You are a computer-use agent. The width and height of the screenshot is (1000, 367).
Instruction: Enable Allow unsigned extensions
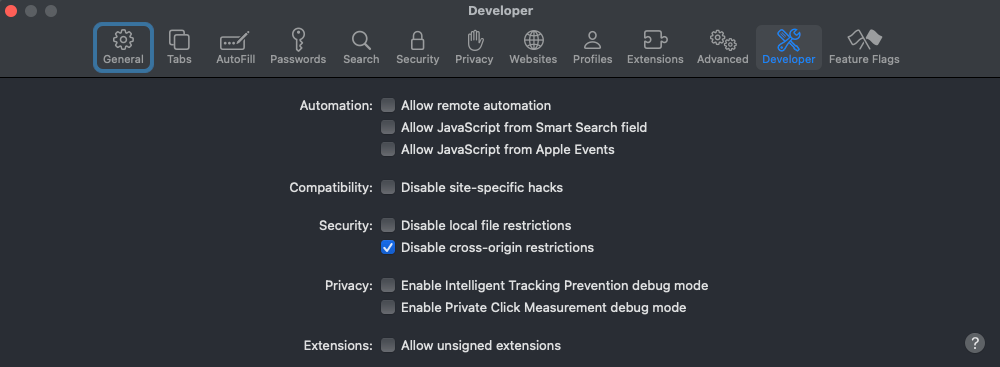tap(388, 345)
